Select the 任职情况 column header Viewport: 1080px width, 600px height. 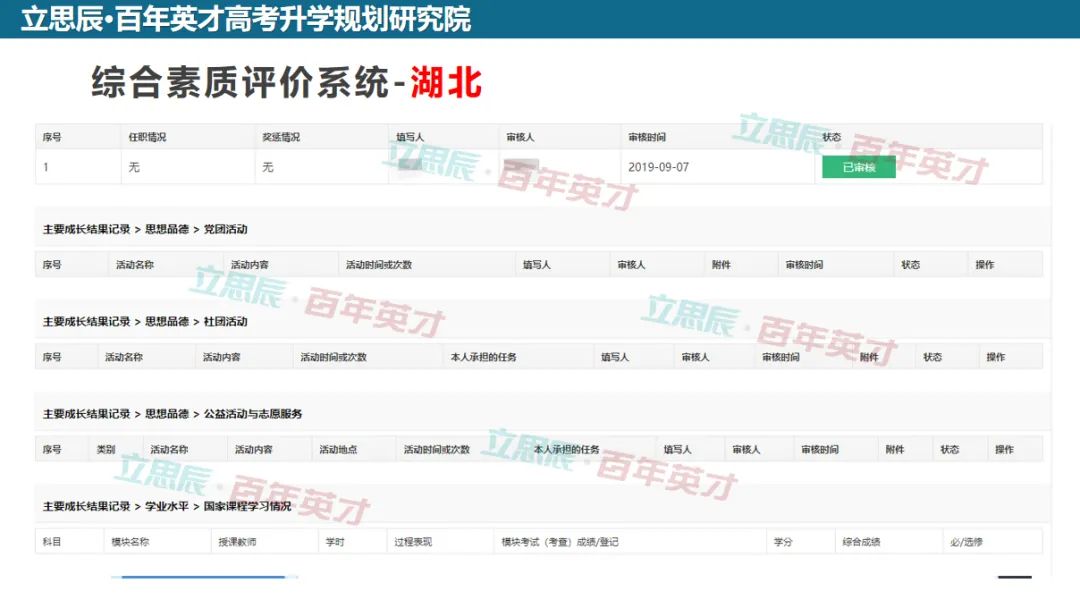point(147,137)
